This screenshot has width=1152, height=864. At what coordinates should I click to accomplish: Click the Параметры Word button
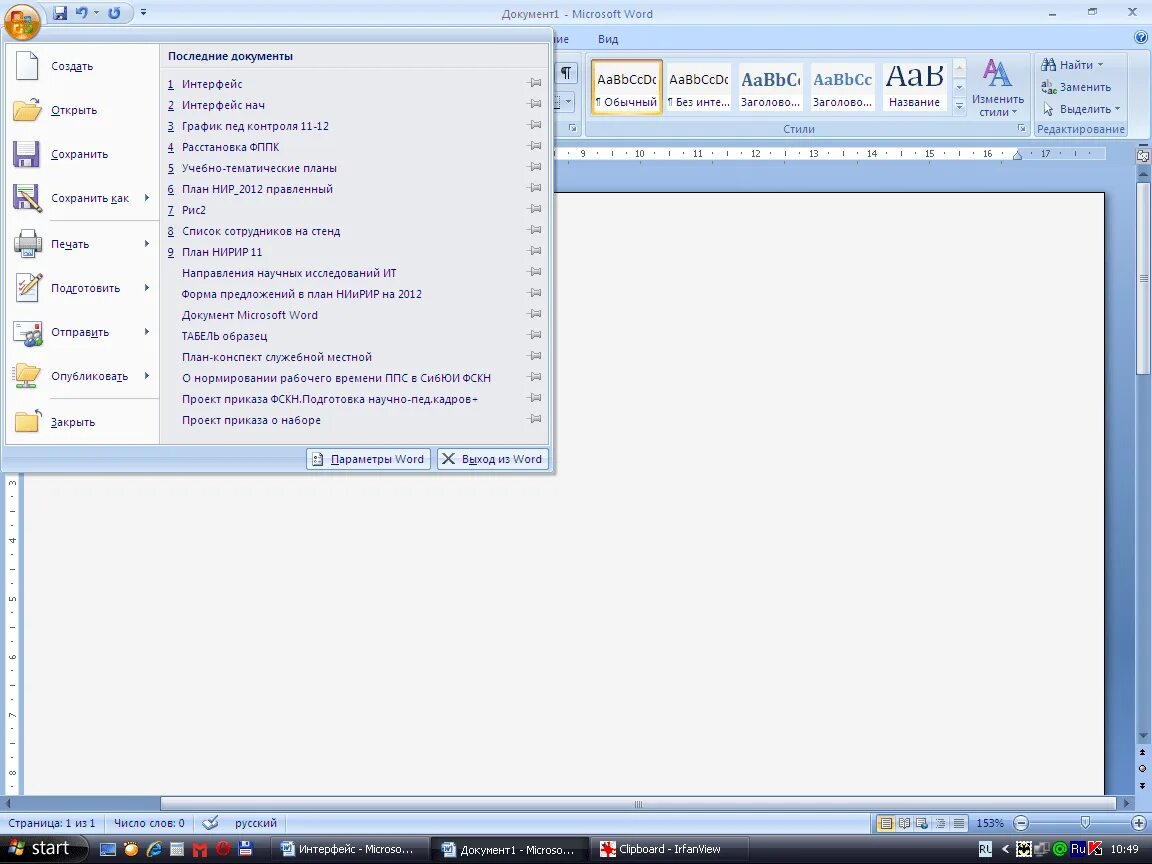pyautogui.click(x=368, y=459)
